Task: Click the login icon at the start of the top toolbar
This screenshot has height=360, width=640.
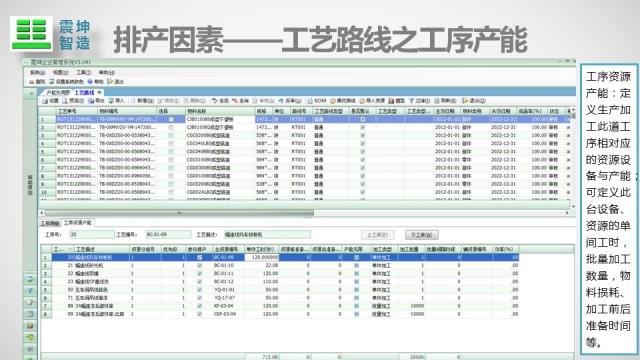Action: [x=32, y=82]
